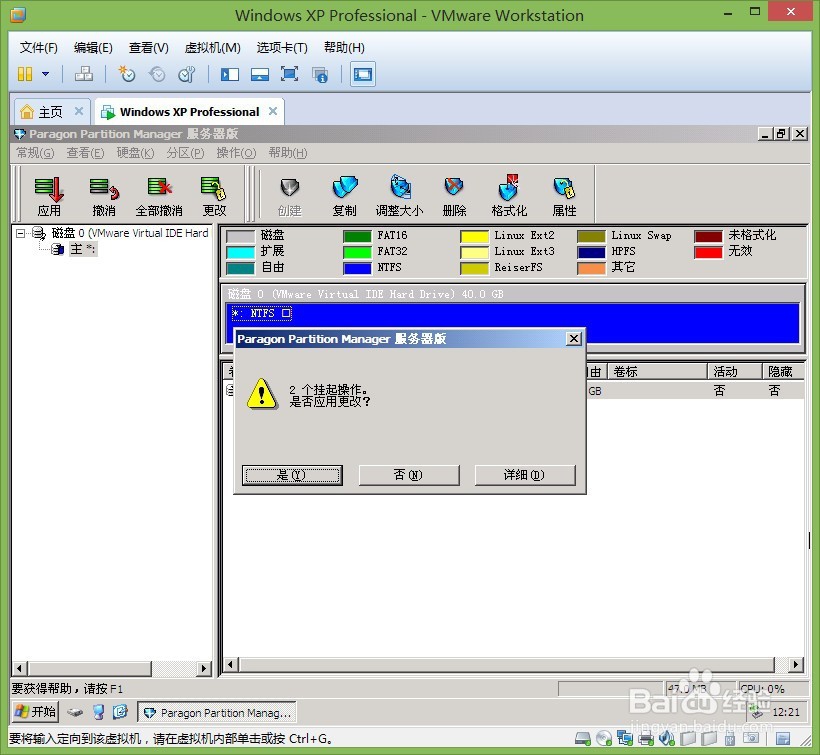
Task: Open the VMware 查看(V) menu
Action: point(149,48)
